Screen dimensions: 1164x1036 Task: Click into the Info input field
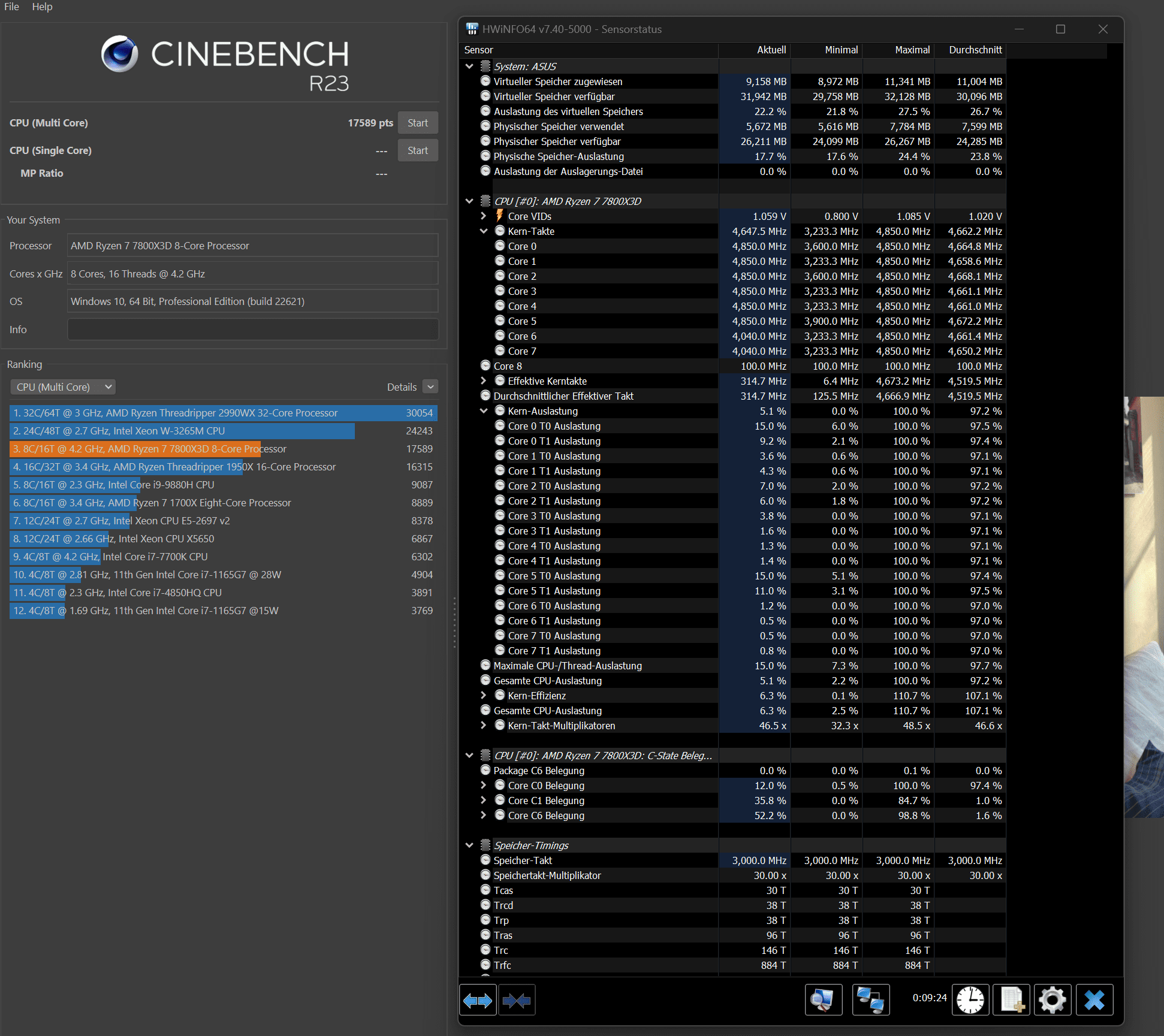[x=253, y=330]
